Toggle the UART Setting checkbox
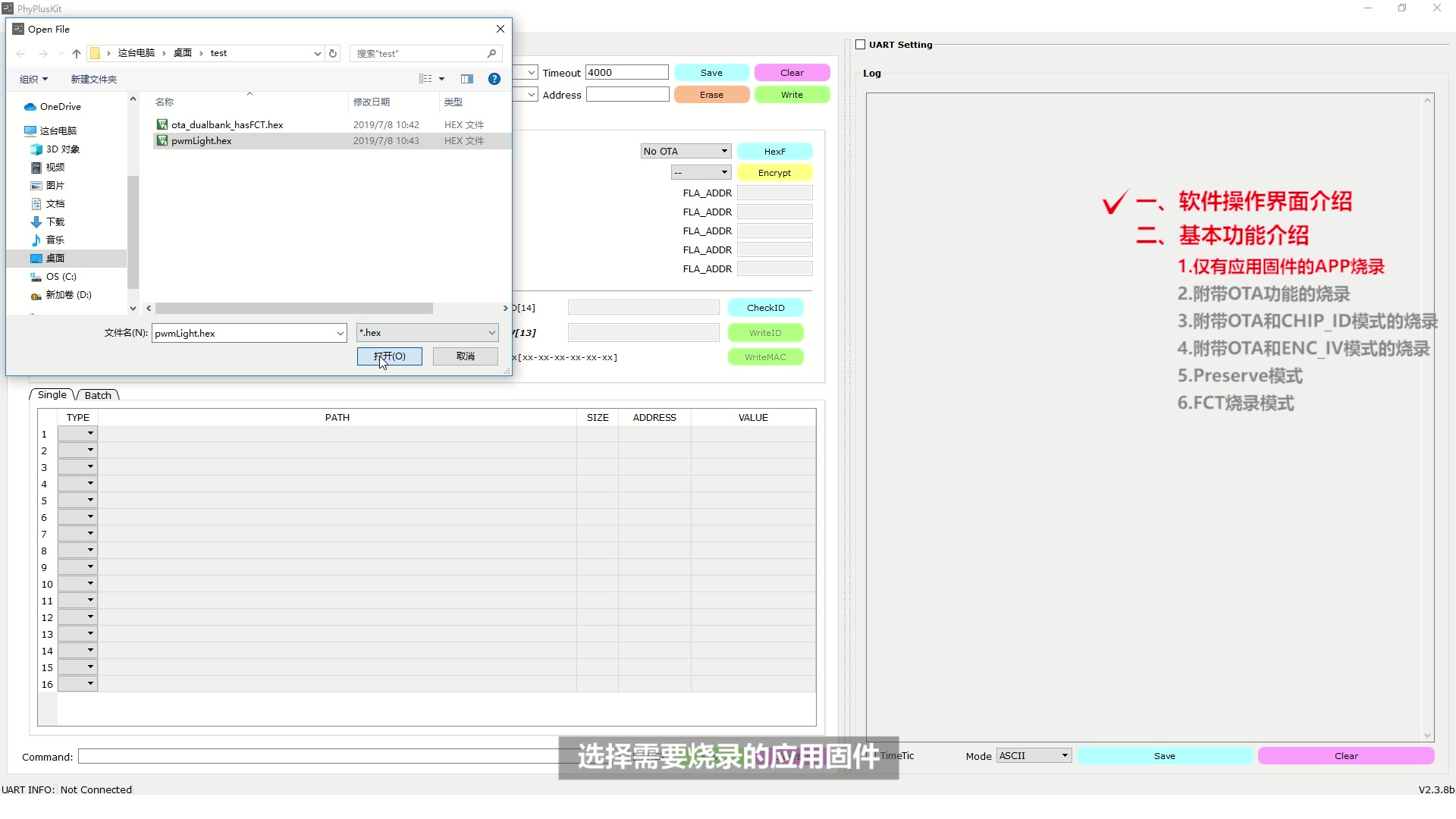The width and height of the screenshot is (1456, 819). click(x=860, y=44)
